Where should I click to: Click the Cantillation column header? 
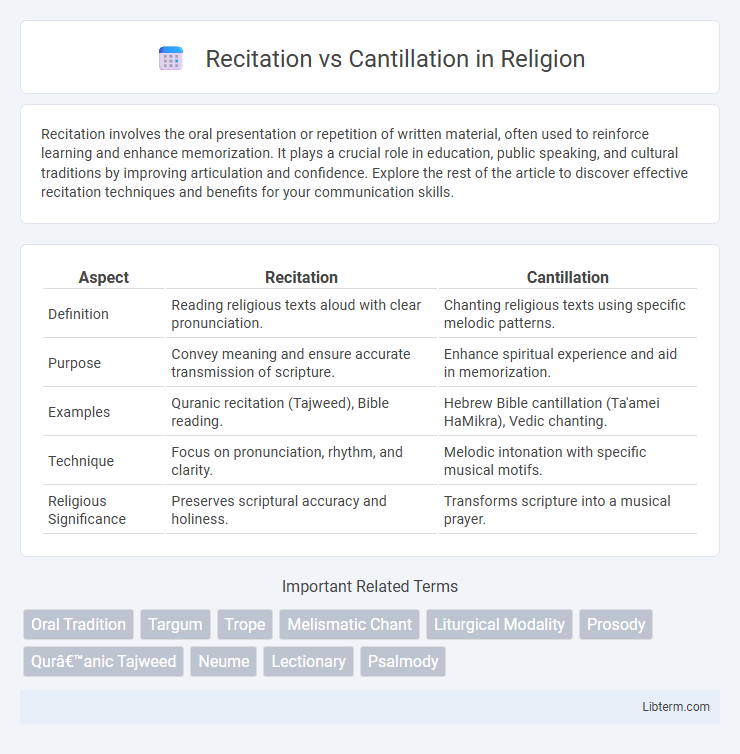[x=567, y=277]
